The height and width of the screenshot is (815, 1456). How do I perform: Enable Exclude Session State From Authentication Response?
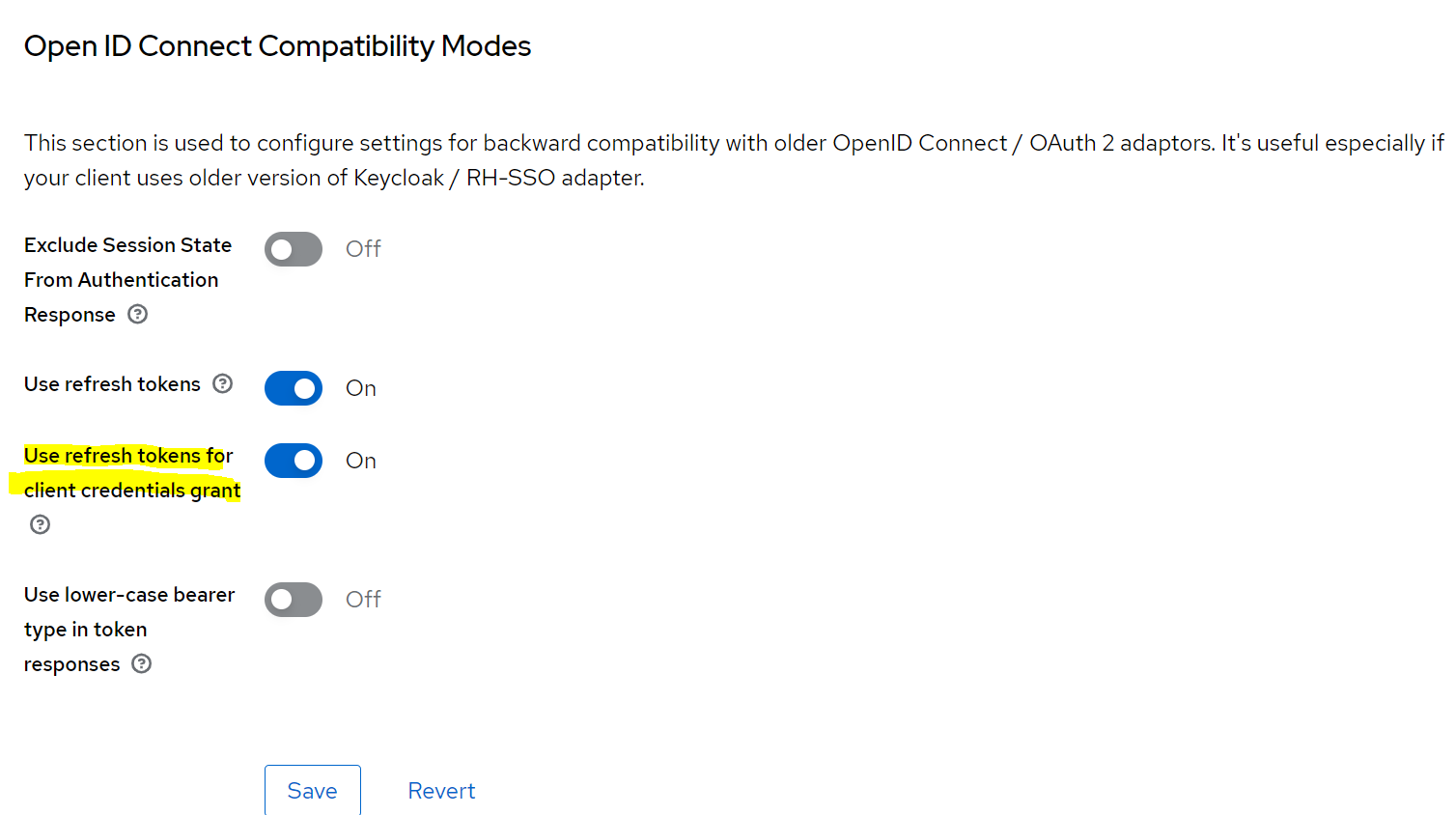pyautogui.click(x=293, y=248)
